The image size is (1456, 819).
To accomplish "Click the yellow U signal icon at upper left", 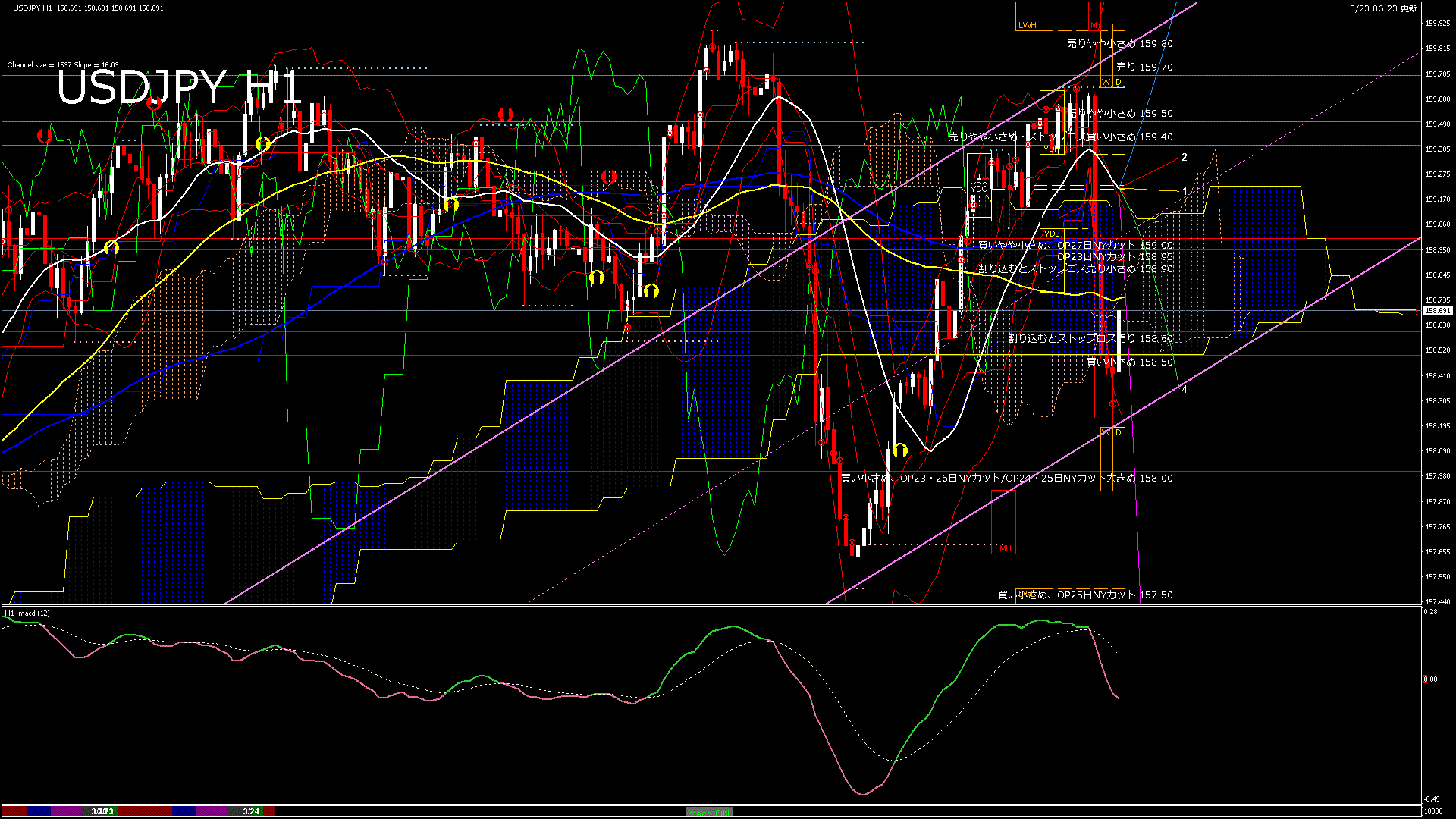I will pyautogui.click(x=264, y=142).
